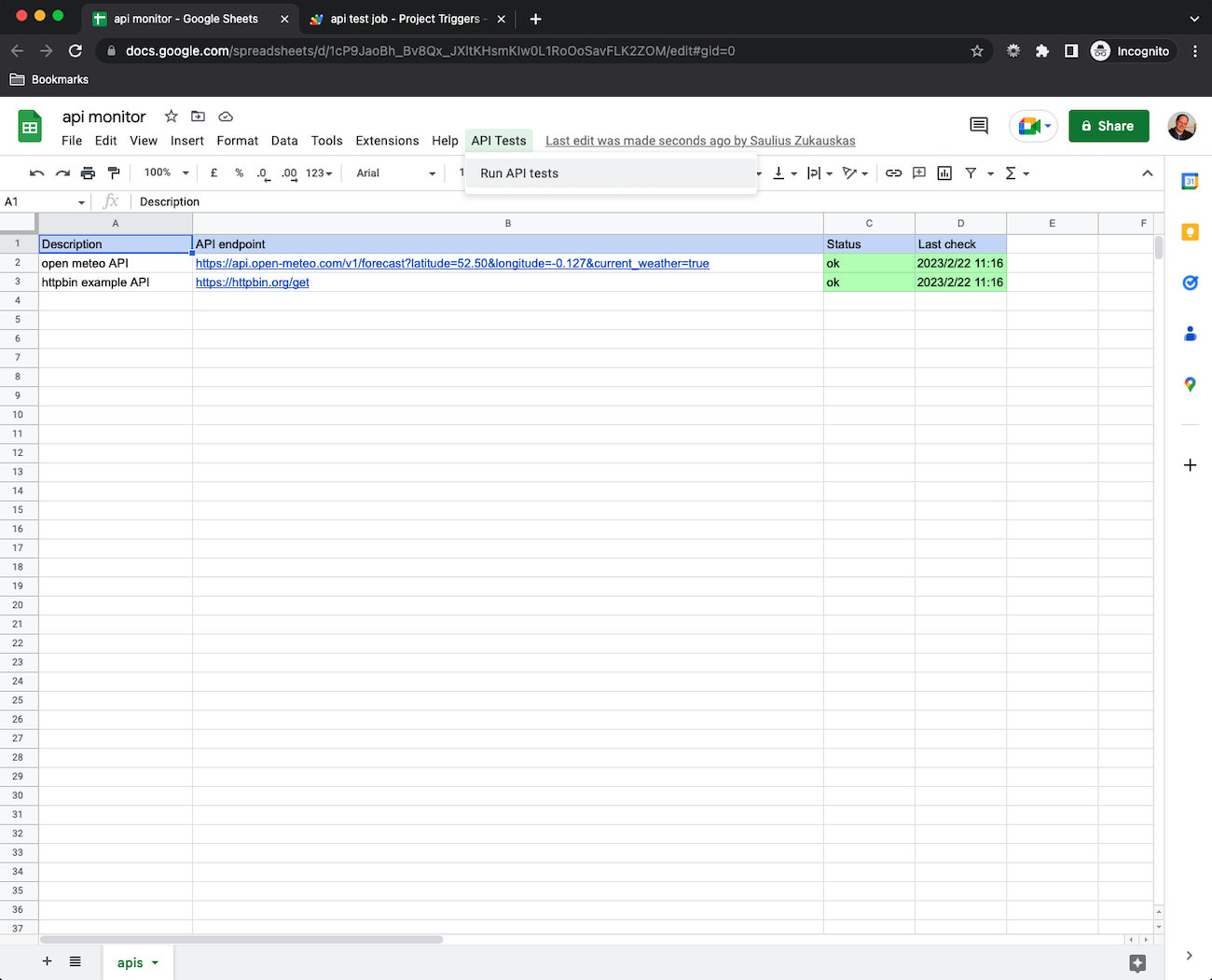Click the print icon

[x=88, y=173]
